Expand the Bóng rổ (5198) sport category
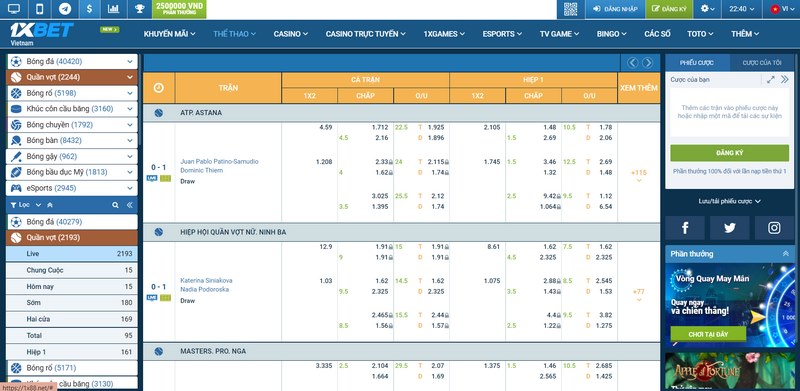 point(72,93)
